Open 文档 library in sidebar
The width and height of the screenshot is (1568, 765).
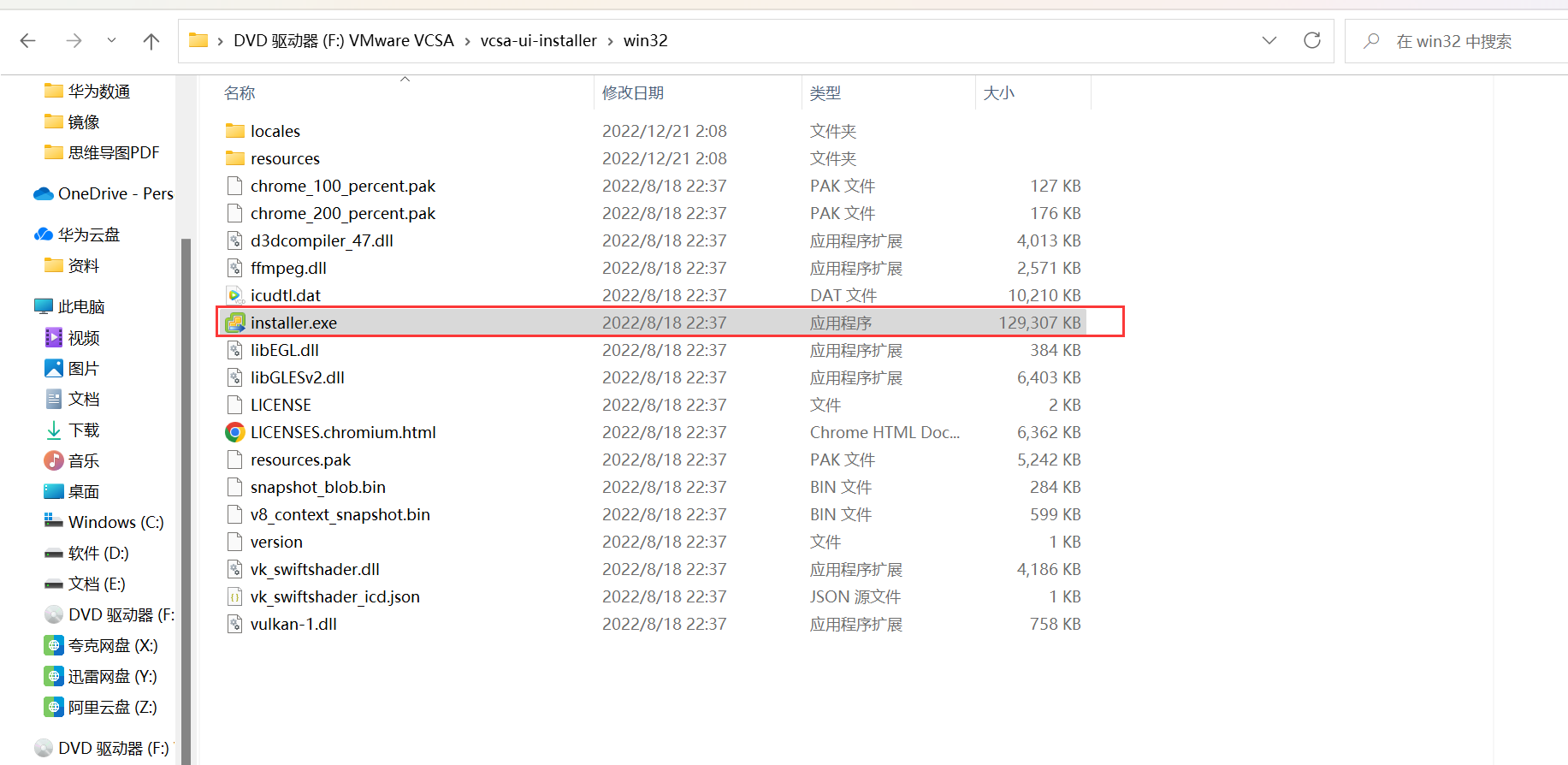(84, 399)
